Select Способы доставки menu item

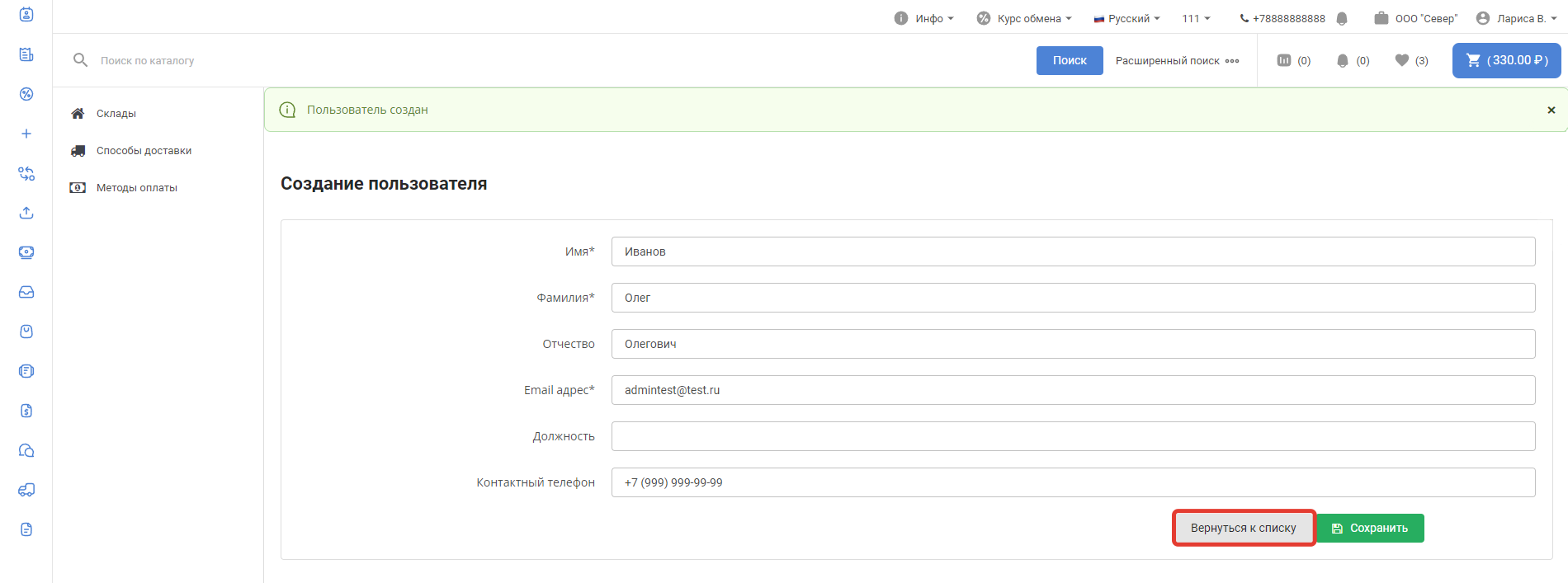coord(144,151)
